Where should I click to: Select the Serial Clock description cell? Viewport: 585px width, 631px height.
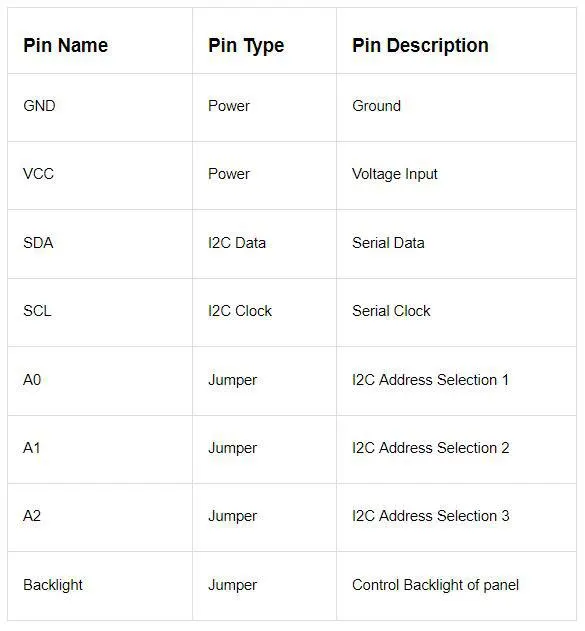click(x=456, y=312)
